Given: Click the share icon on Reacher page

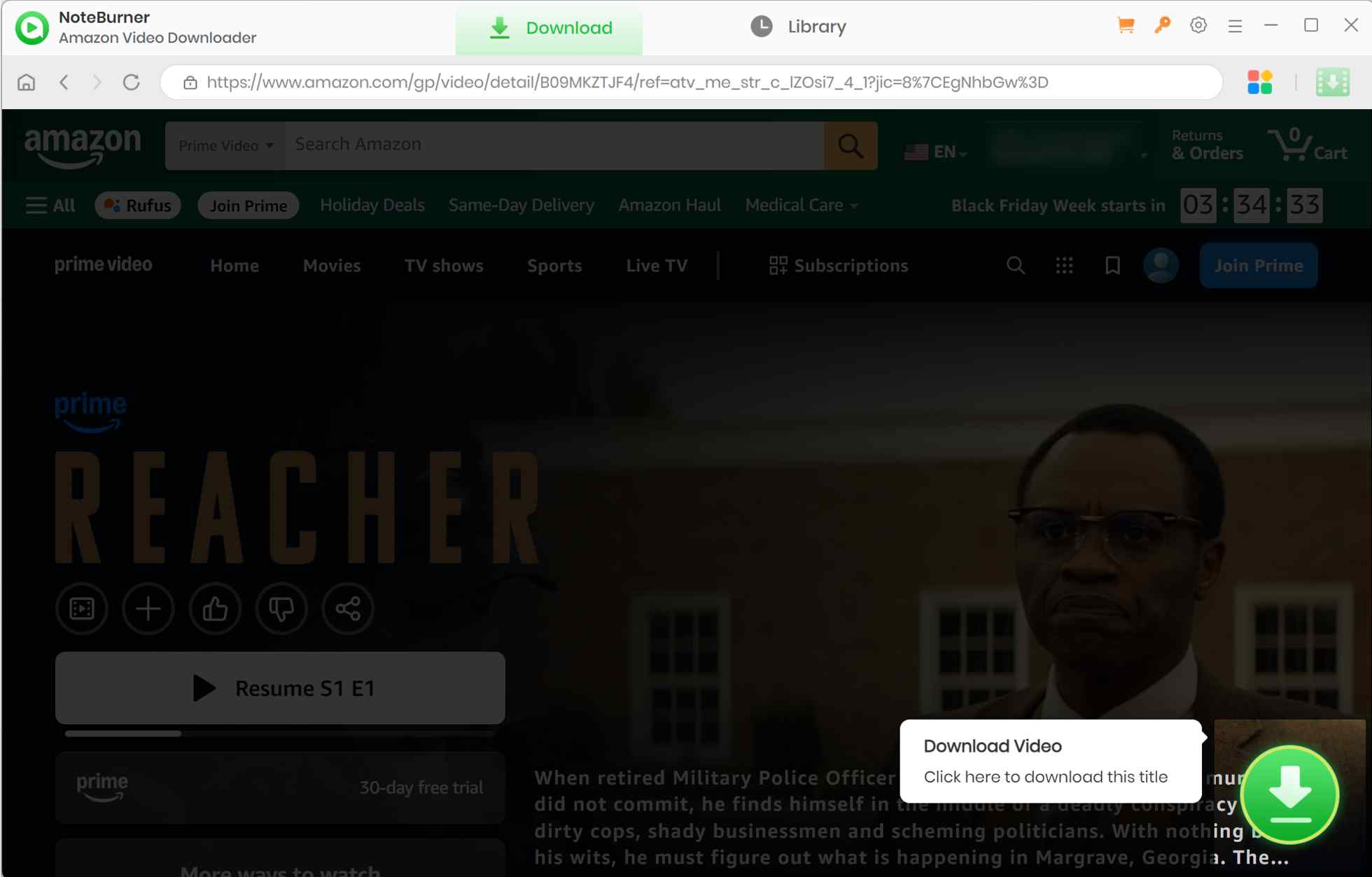Looking at the screenshot, I should [348, 609].
